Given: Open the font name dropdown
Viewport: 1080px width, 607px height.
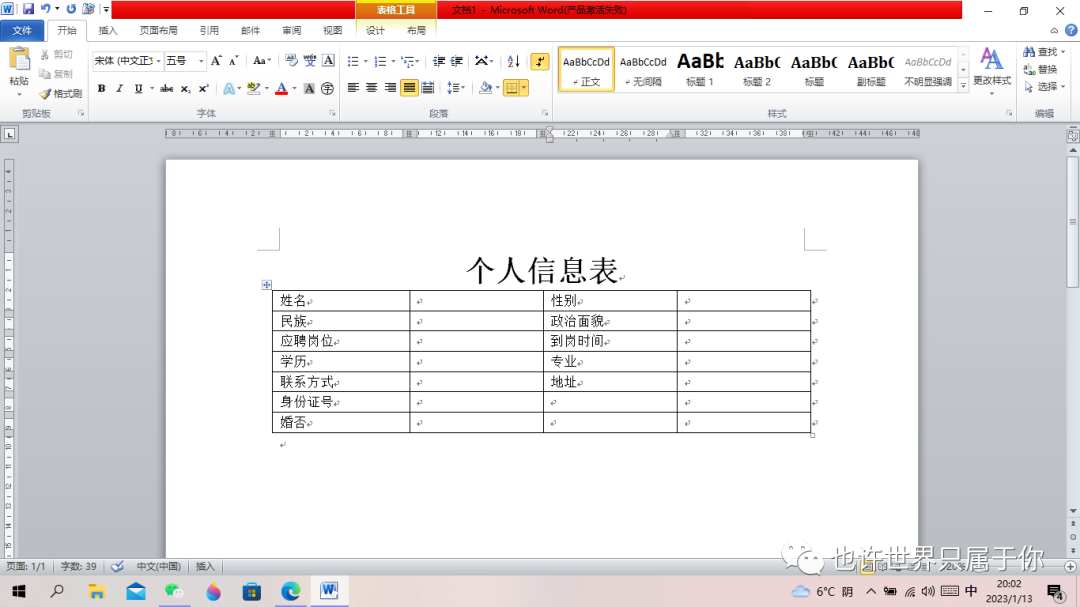Looking at the screenshot, I should click(158, 61).
